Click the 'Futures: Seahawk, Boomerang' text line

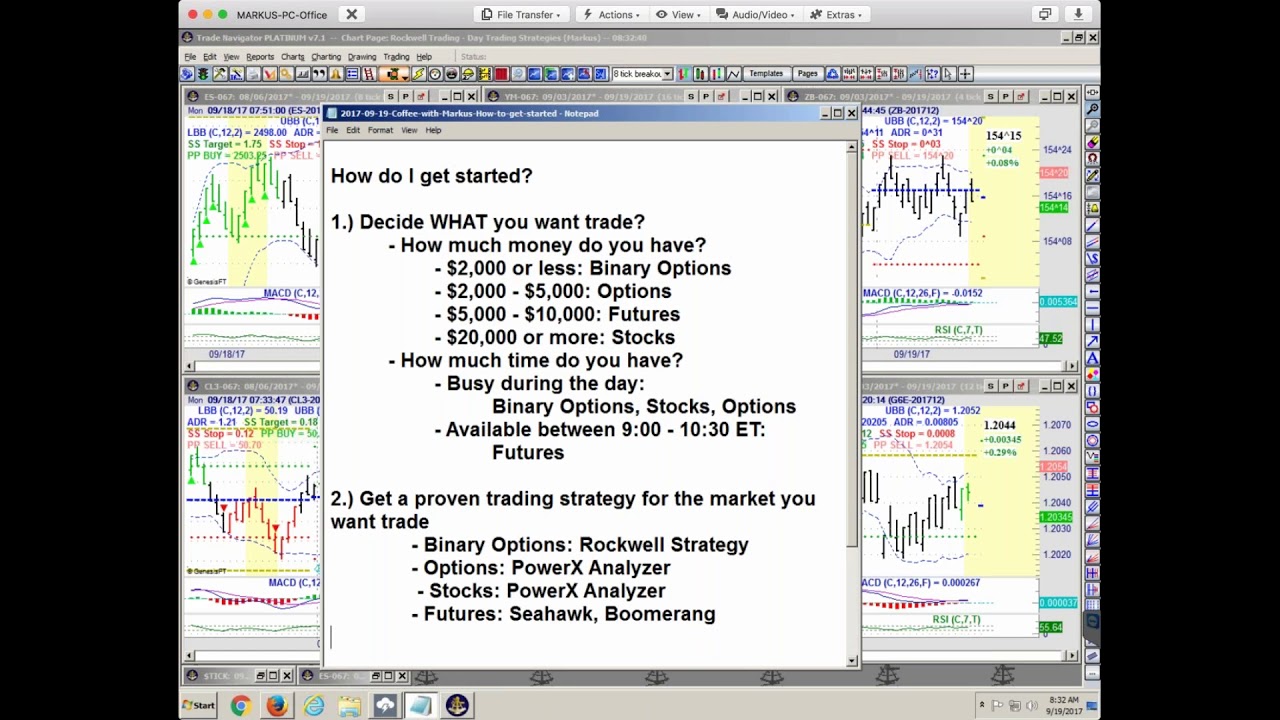click(563, 614)
